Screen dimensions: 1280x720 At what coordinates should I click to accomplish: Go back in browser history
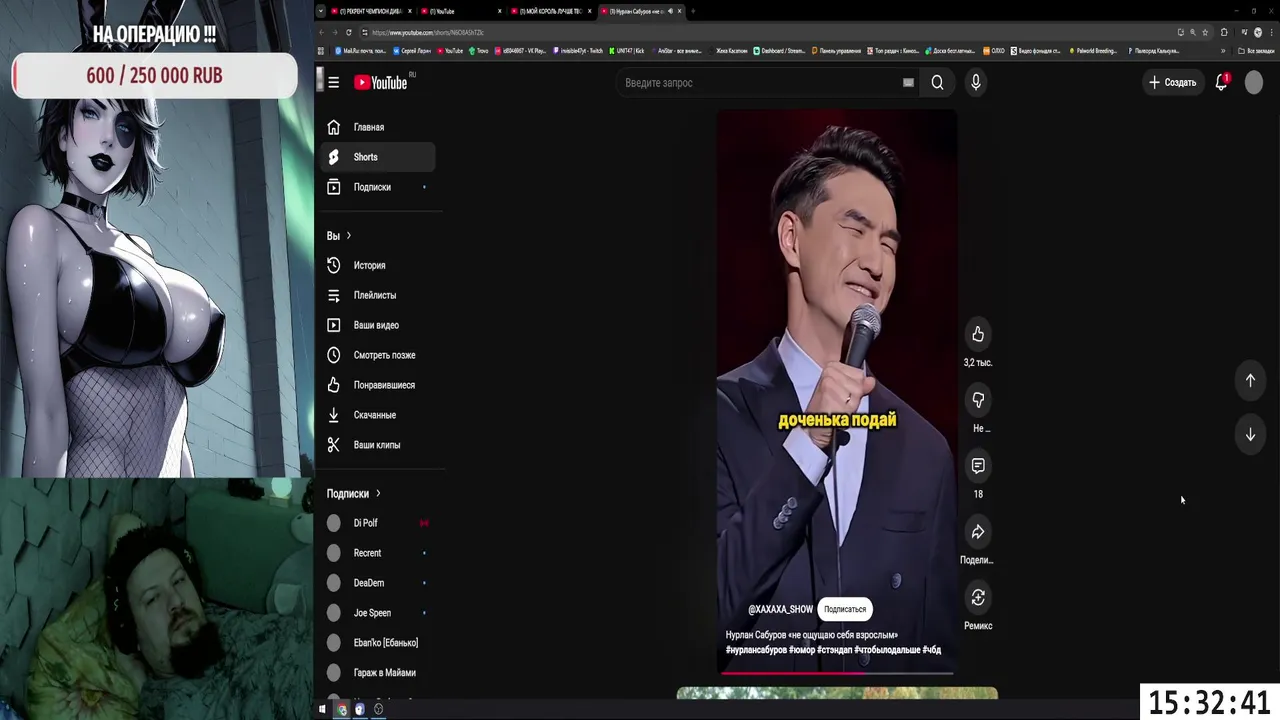click(321, 32)
